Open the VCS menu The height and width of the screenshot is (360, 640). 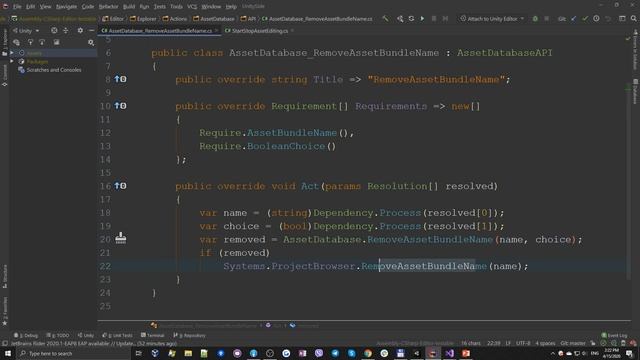[x=192, y=7]
